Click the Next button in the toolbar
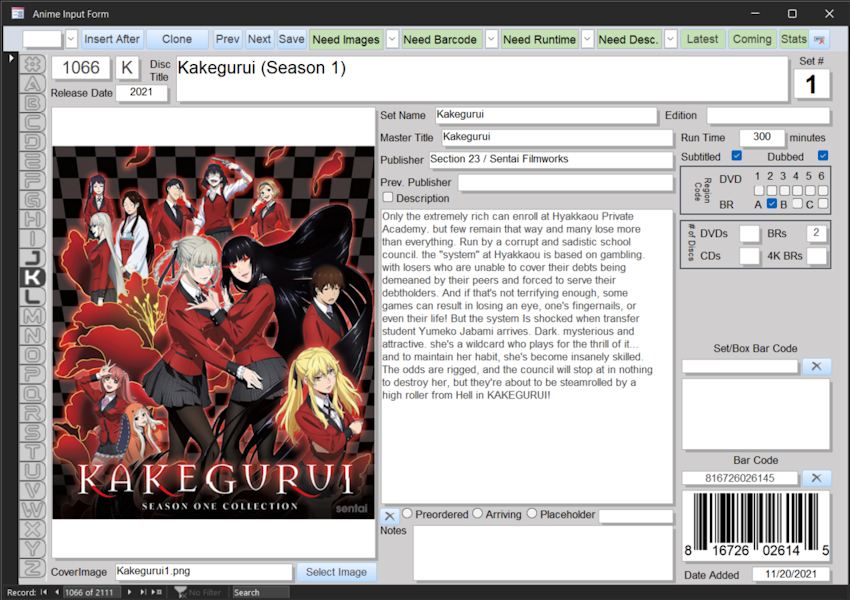 point(259,39)
